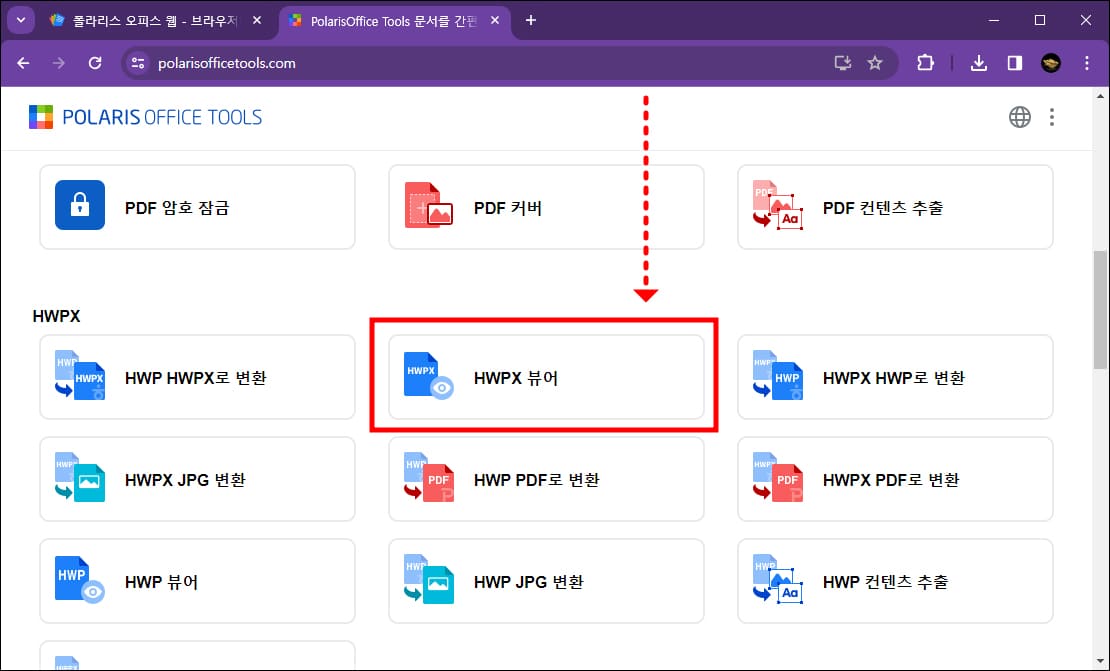Click the HWPX PDF로 변환 icon
This screenshot has width=1110, height=671.
pyautogui.click(x=777, y=477)
